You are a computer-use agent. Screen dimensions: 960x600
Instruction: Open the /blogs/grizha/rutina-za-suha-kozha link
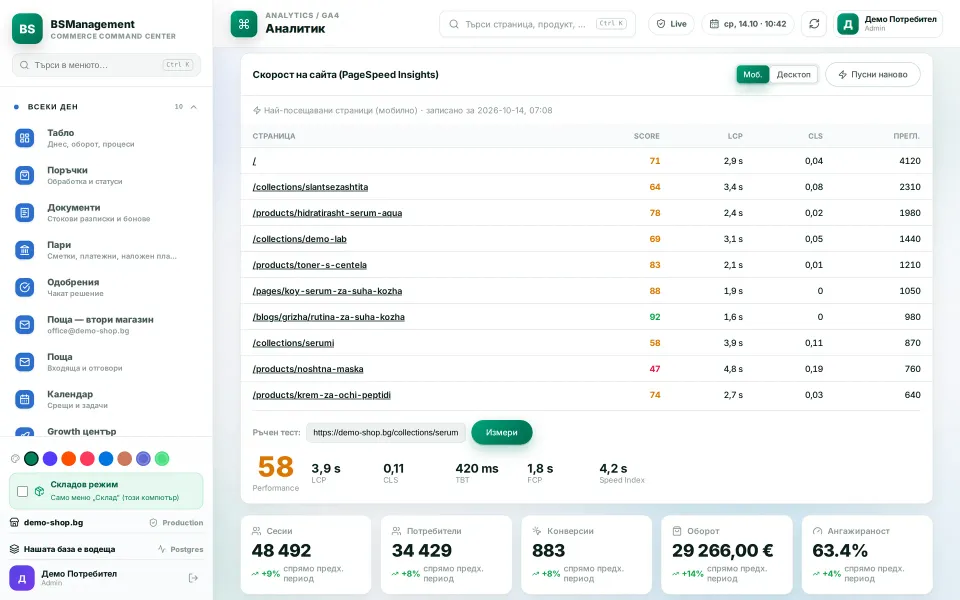(x=329, y=317)
